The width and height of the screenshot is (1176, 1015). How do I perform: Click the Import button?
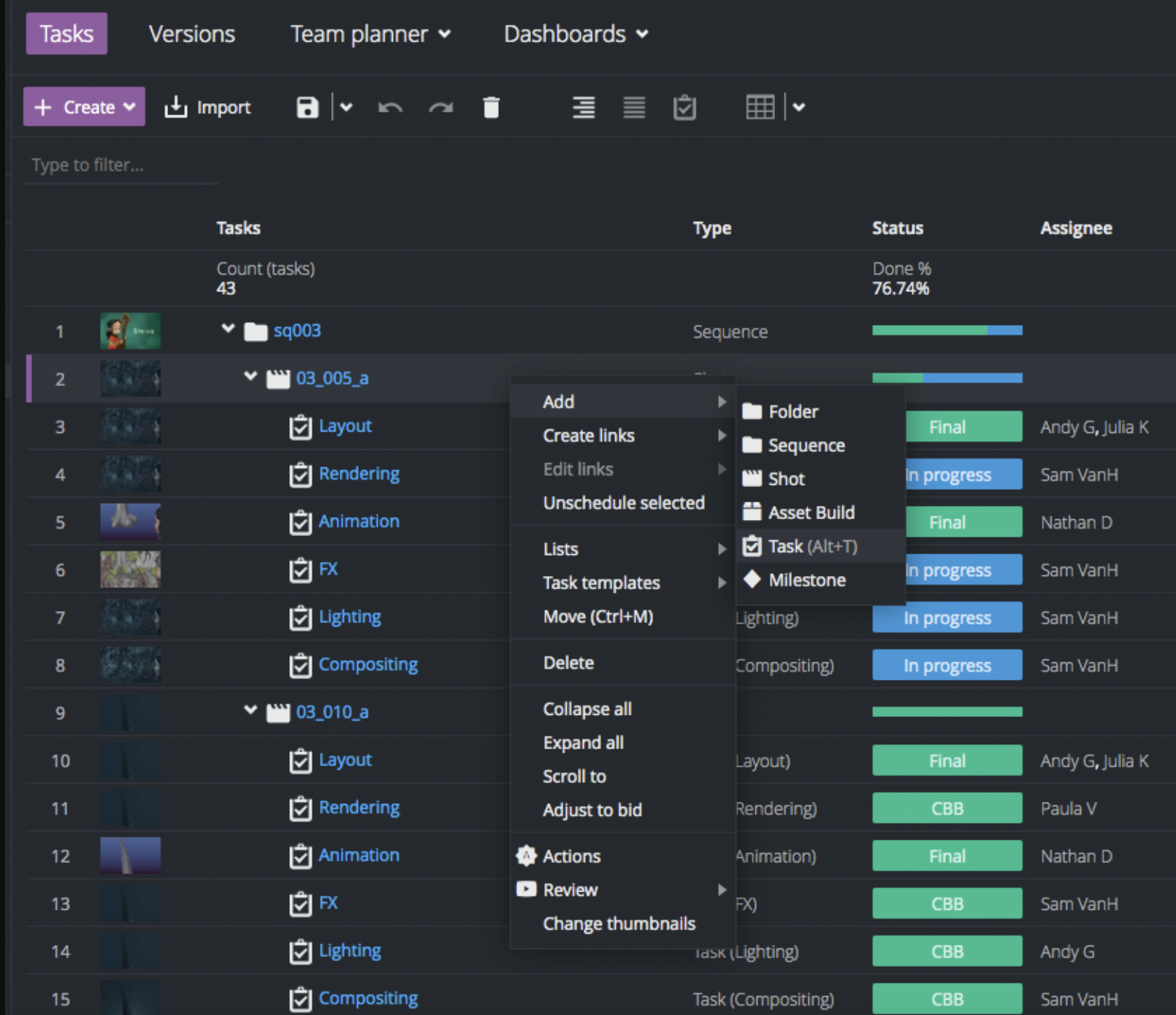208,107
